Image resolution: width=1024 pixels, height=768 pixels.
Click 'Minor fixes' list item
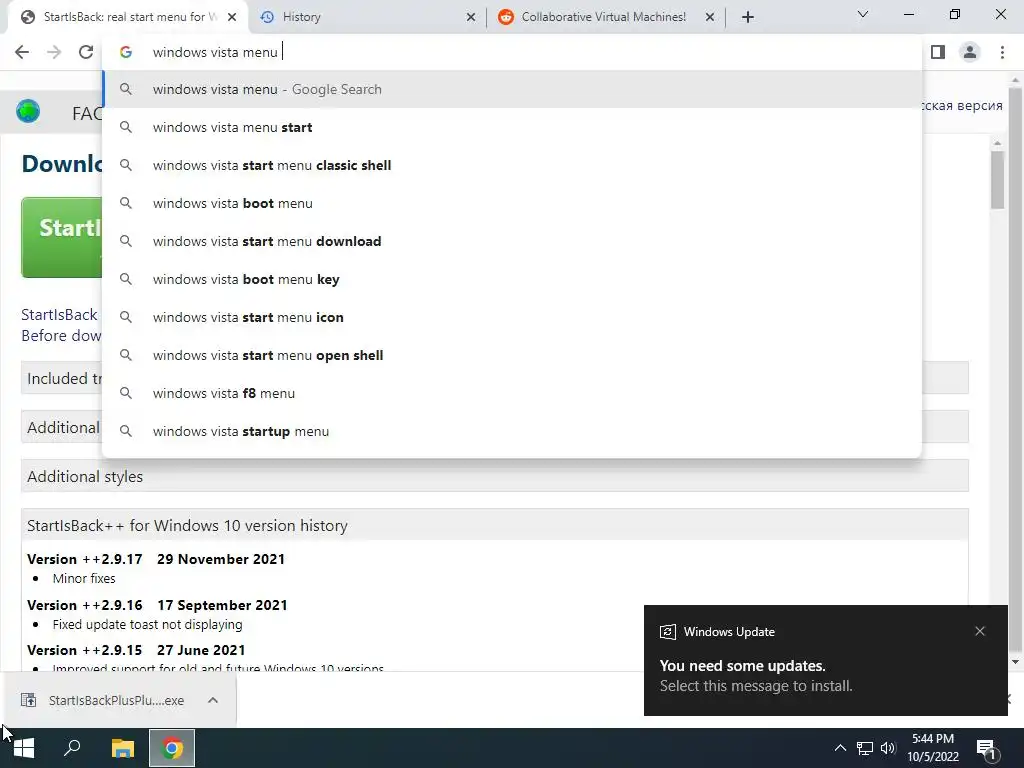tap(84, 578)
